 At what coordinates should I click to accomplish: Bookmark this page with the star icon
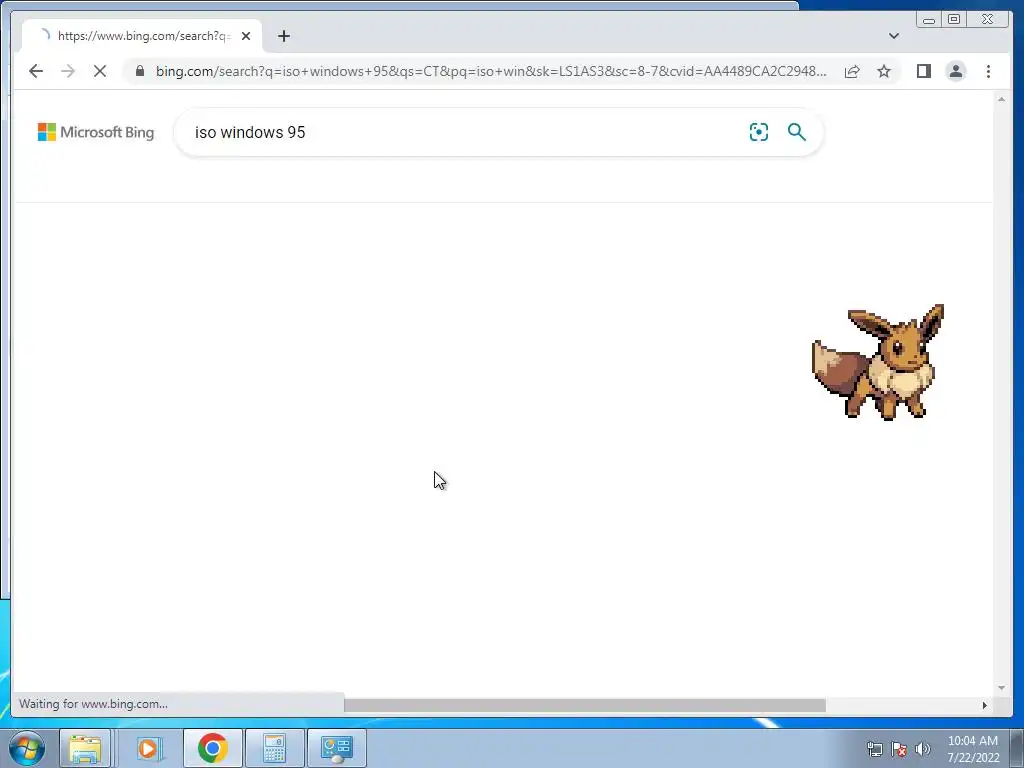(884, 71)
